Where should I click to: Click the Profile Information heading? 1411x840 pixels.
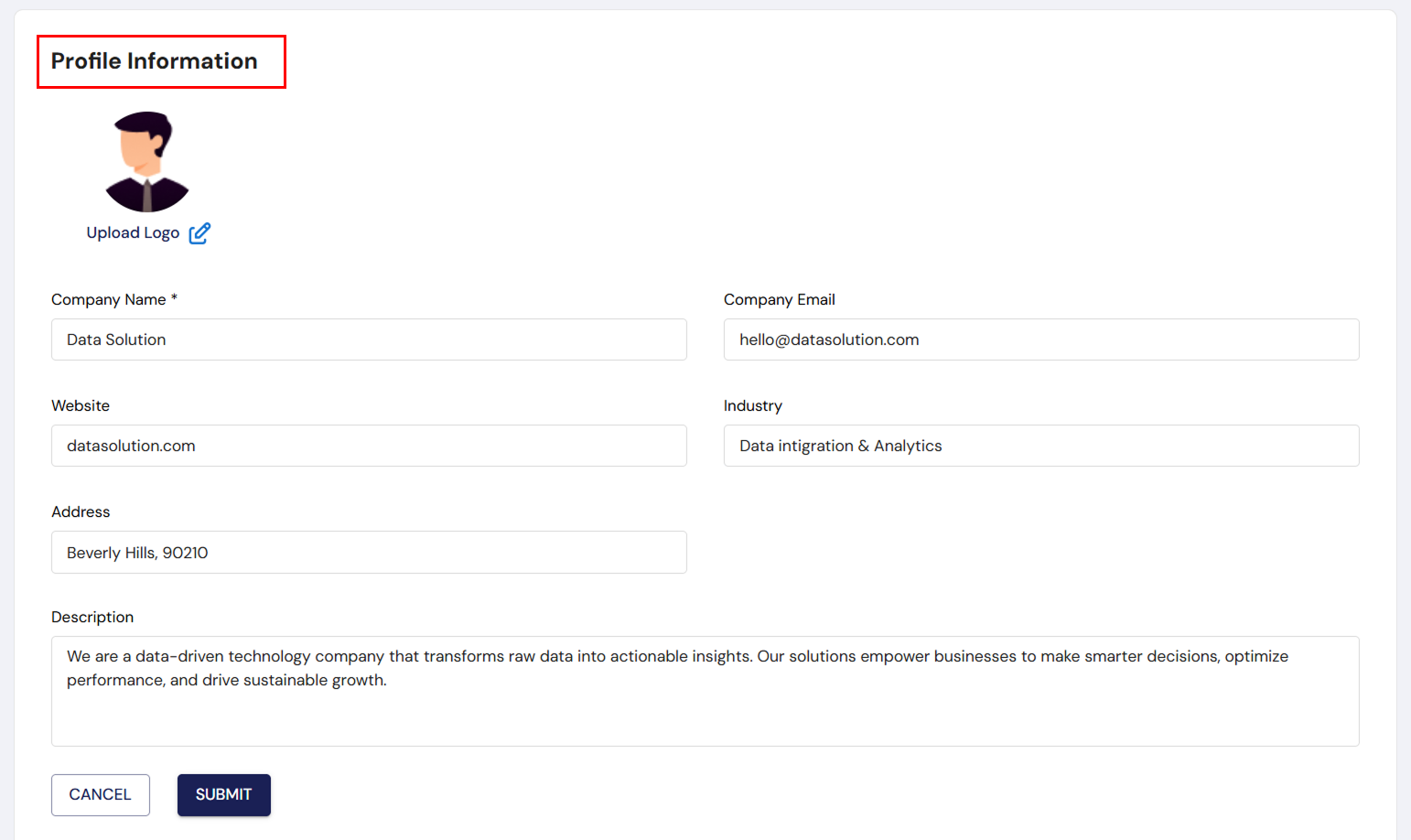pos(155,61)
